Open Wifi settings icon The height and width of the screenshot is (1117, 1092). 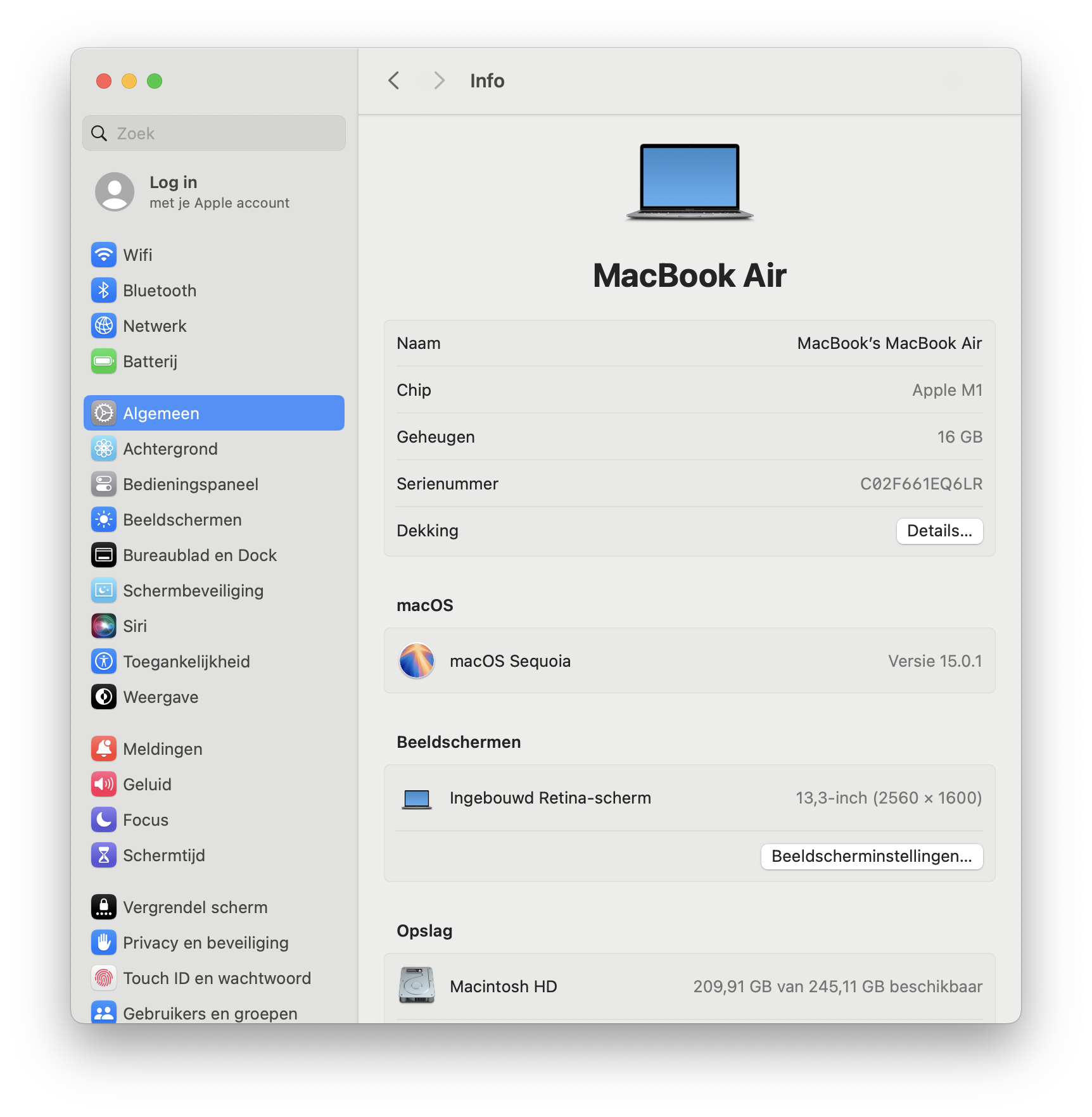104,255
